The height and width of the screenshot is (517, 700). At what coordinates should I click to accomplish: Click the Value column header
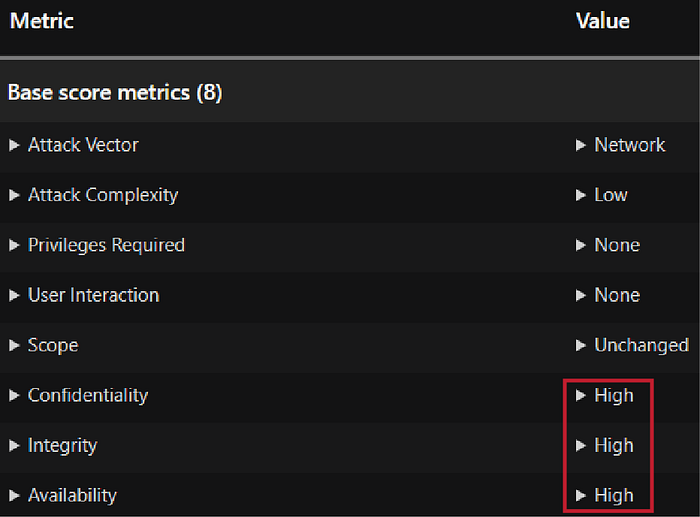coord(603,21)
